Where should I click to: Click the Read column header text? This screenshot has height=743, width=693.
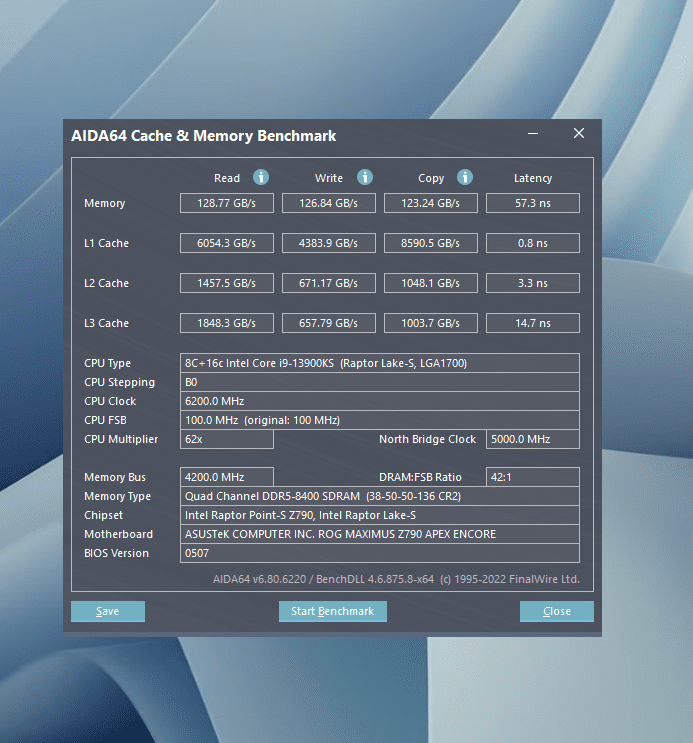(227, 178)
